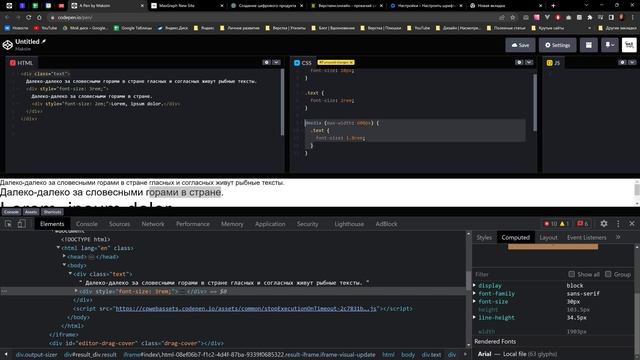The image size is (640, 360).
Task: Open a new Chrome tab with plus
Action: pyautogui.click(x=553, y=6)
